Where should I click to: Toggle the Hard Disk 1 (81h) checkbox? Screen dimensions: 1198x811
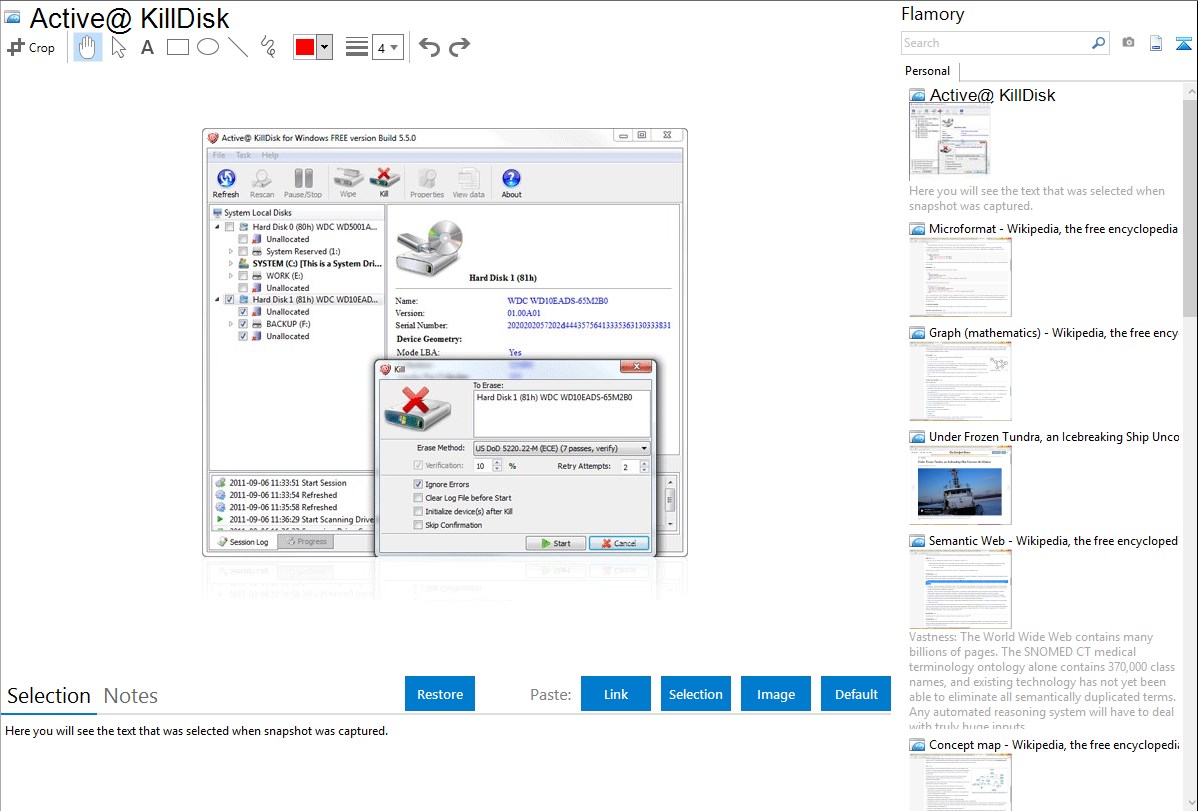[229, 300]
